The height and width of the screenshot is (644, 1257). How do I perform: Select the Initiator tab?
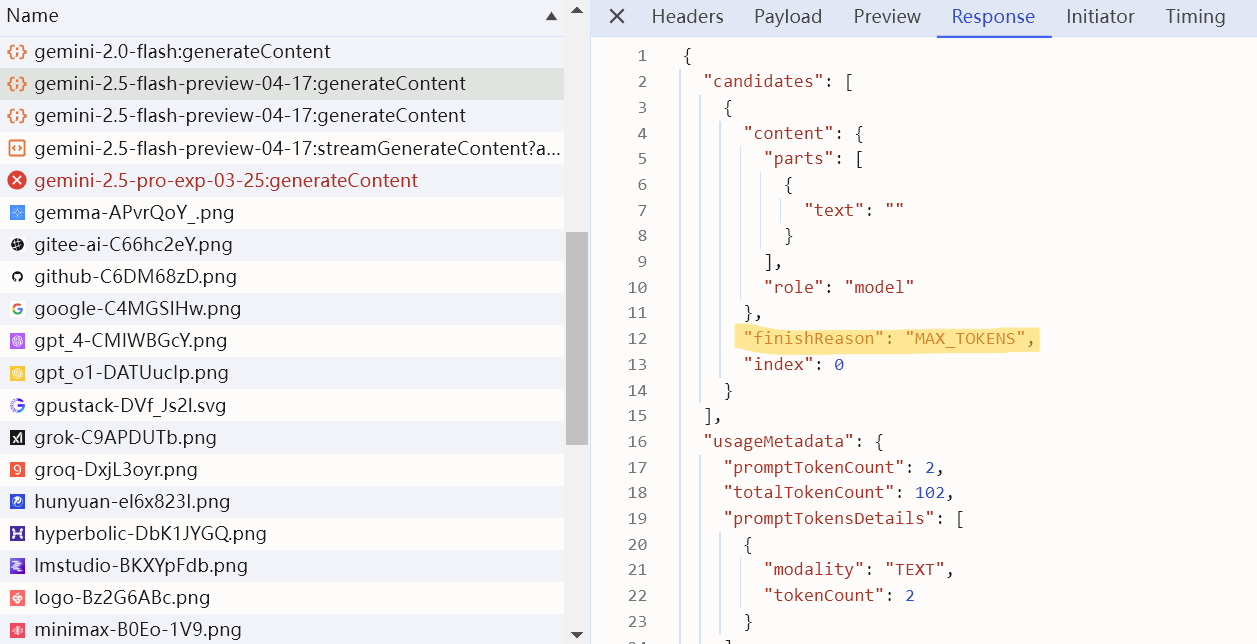1100,17
